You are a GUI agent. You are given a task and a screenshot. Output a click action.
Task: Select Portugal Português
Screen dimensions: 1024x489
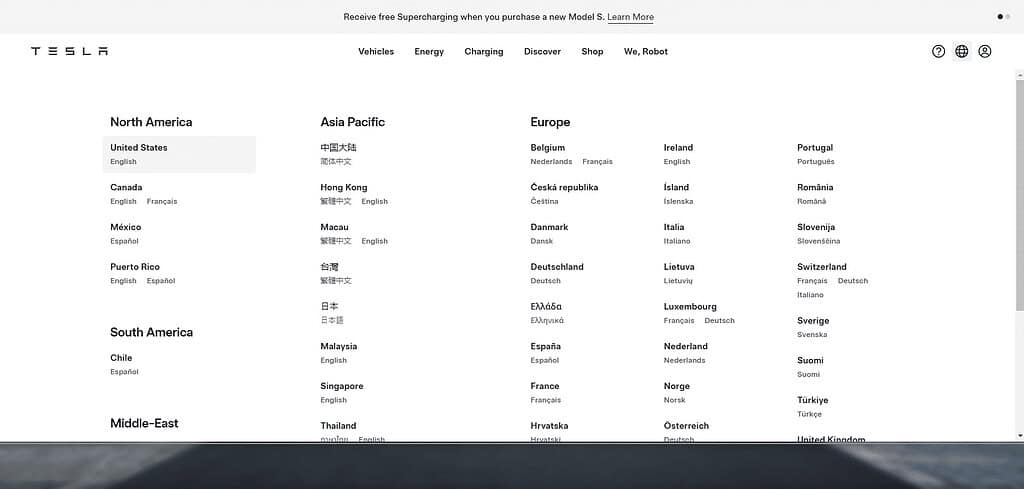816,162
